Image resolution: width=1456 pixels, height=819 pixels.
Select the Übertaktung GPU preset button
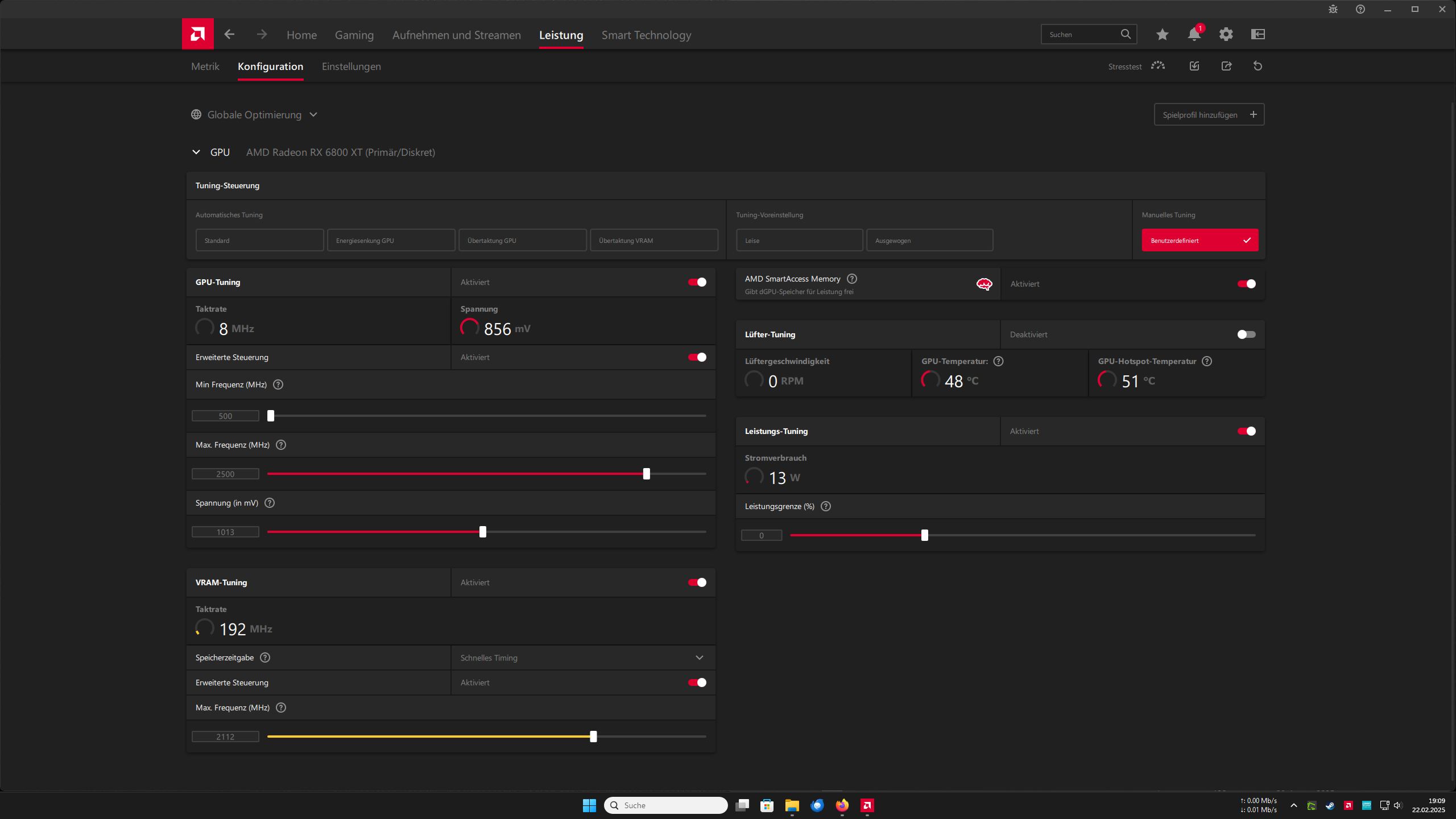tap(522, 241)
